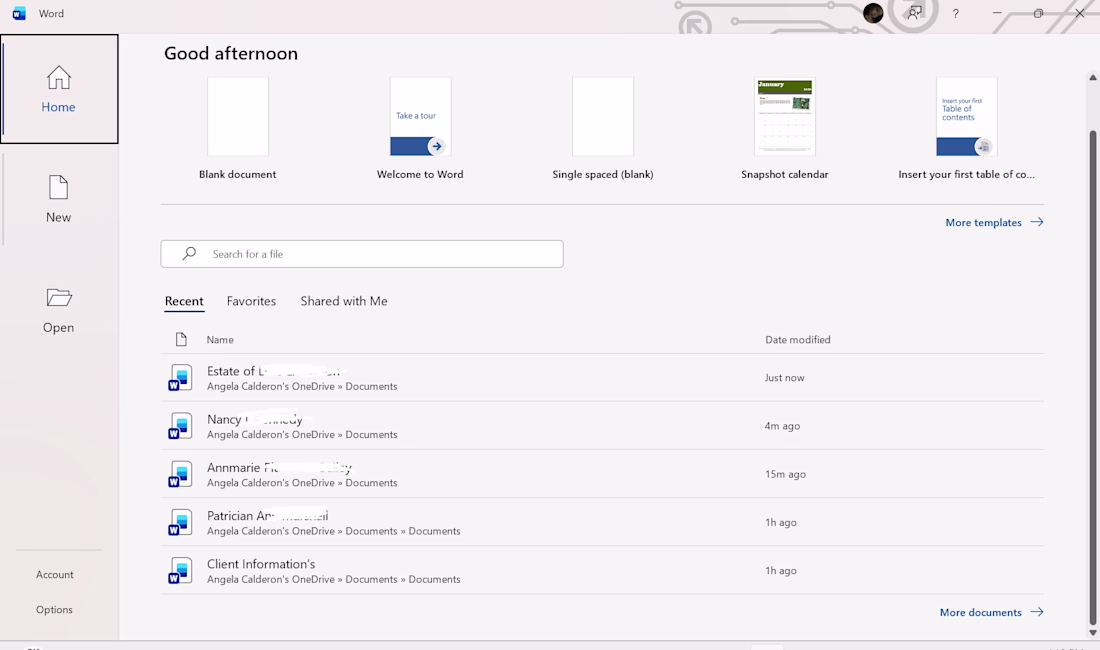Open the user account profile picture
This screenshot has width=1100, height=650.
coord(873,13)
